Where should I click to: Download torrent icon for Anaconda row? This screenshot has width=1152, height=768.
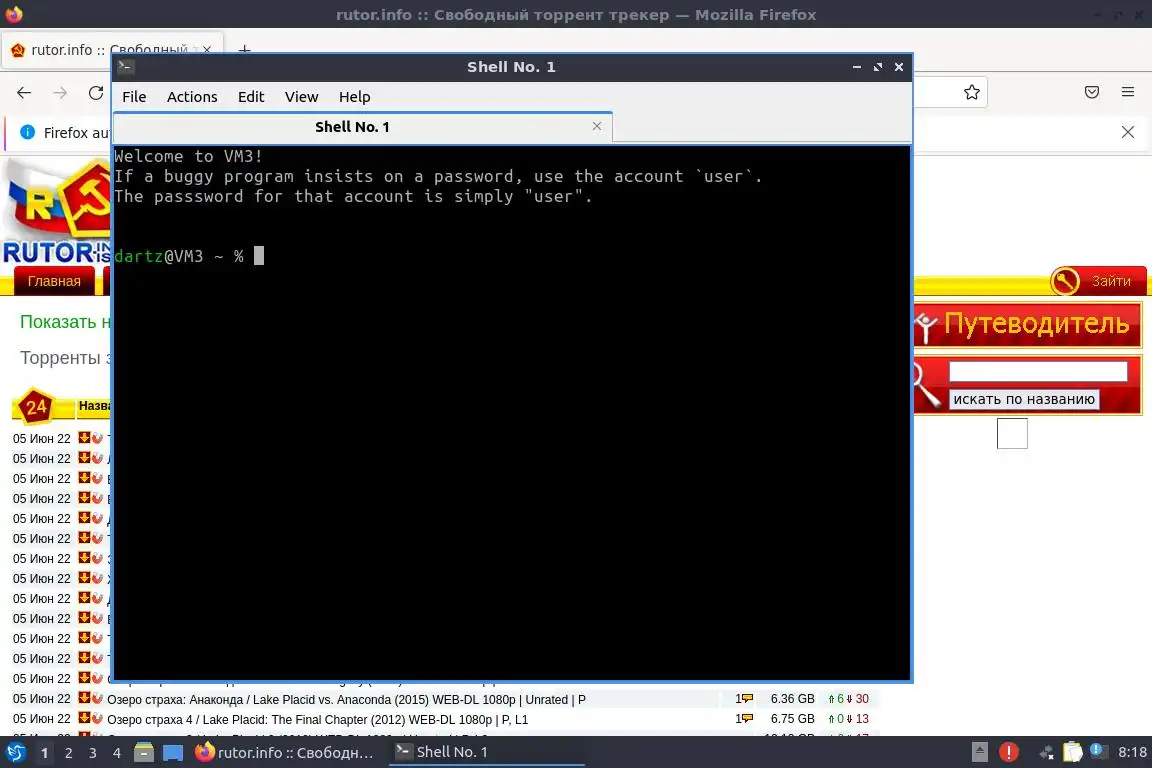click(84, 698)
